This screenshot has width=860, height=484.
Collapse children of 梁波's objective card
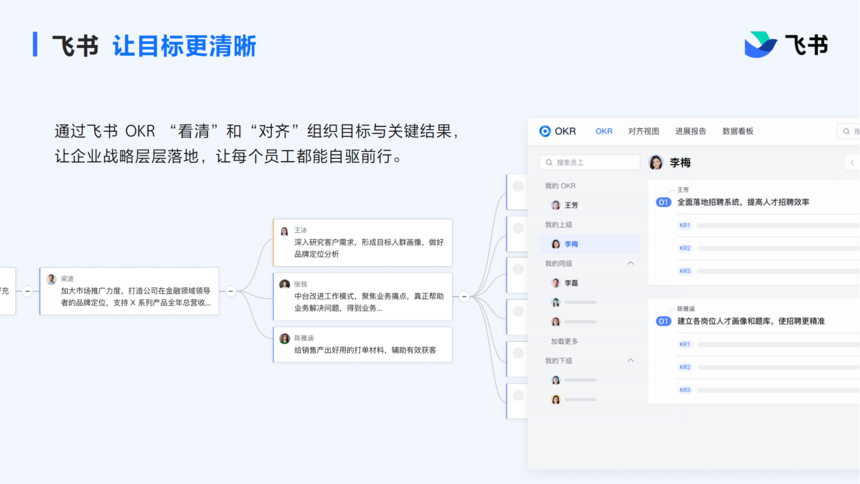(231, 291)
